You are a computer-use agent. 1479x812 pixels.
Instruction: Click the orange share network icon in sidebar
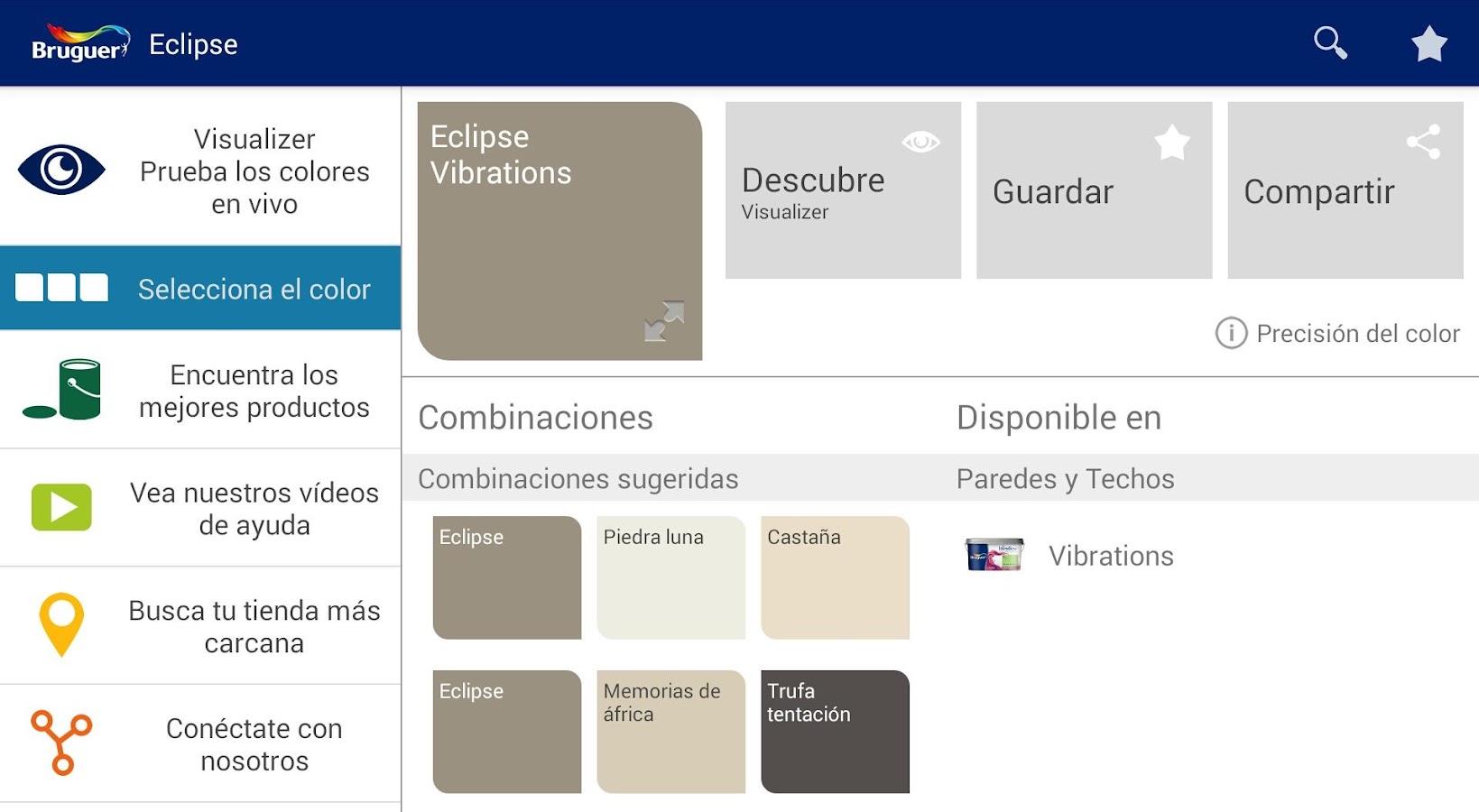(60, 742)
